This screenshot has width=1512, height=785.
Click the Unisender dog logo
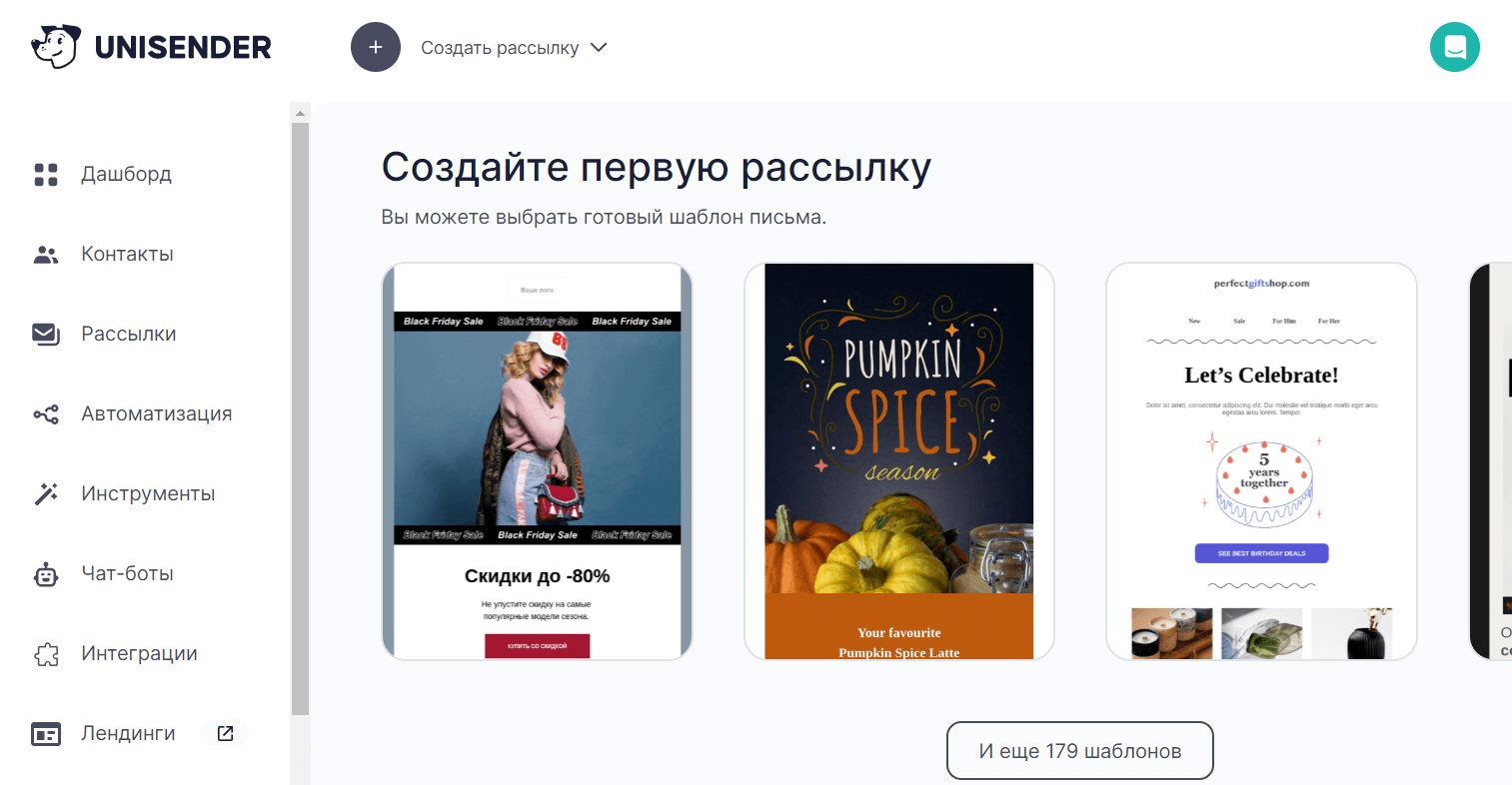click(55, 46)
